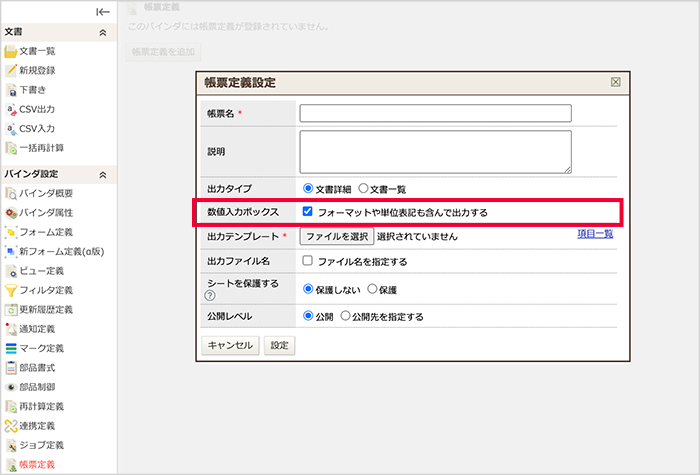Screen dimensions: 700x475
Task: Open ジョブ定義 sidebar entry
Action: 42,445
